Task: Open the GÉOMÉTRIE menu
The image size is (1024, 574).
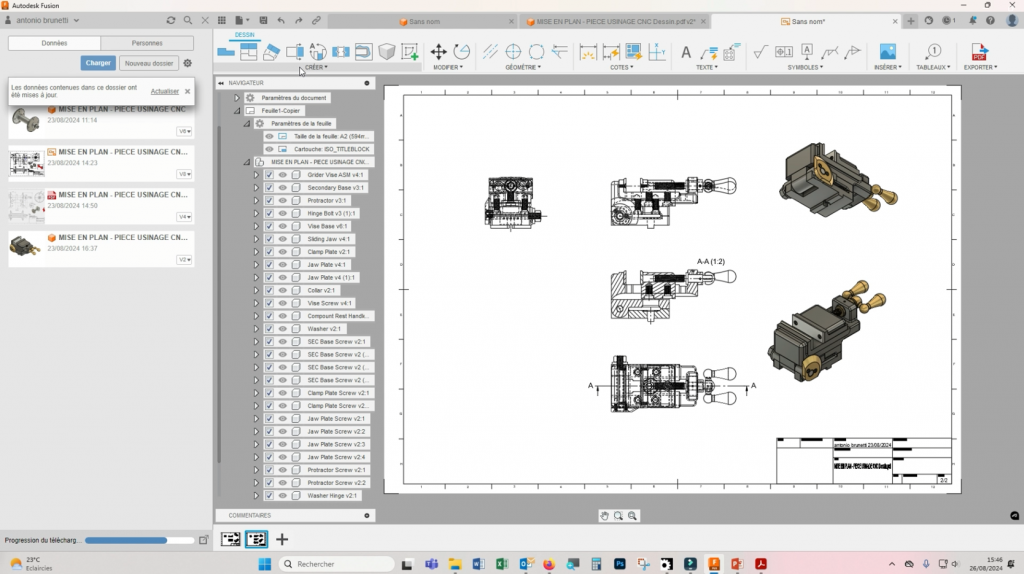Action: point(523,67)
